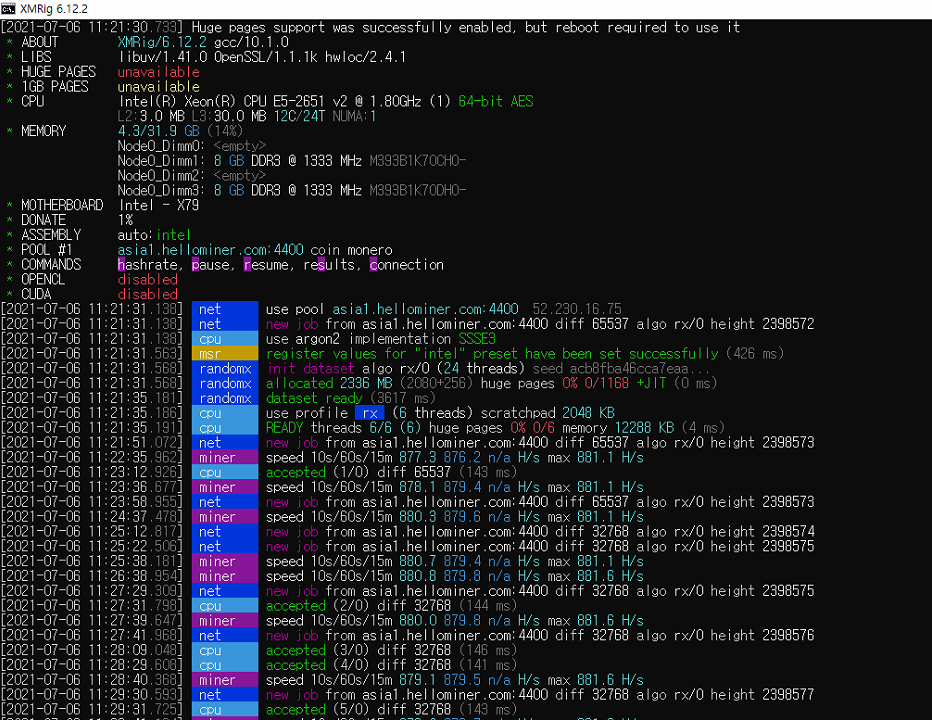This screenshot has height=720, width=932.
Task: Click the speed value '880.8'
Action: [x=417, y=577]
